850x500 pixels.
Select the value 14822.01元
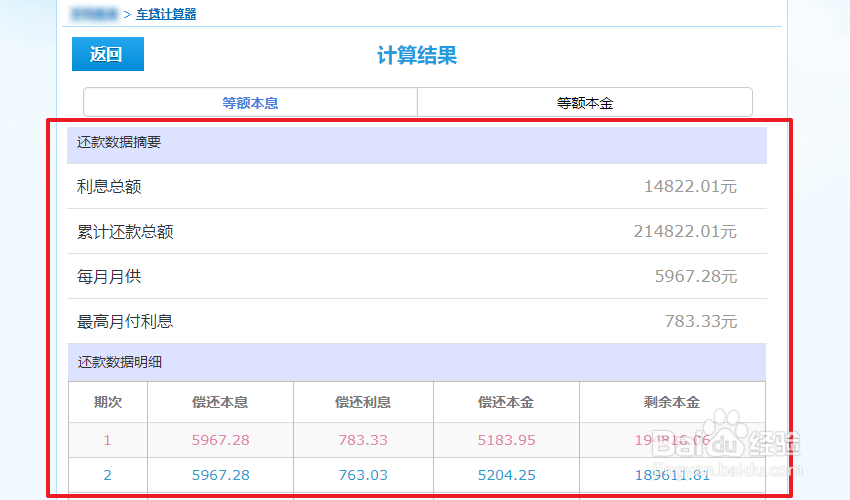coord(690,187)
